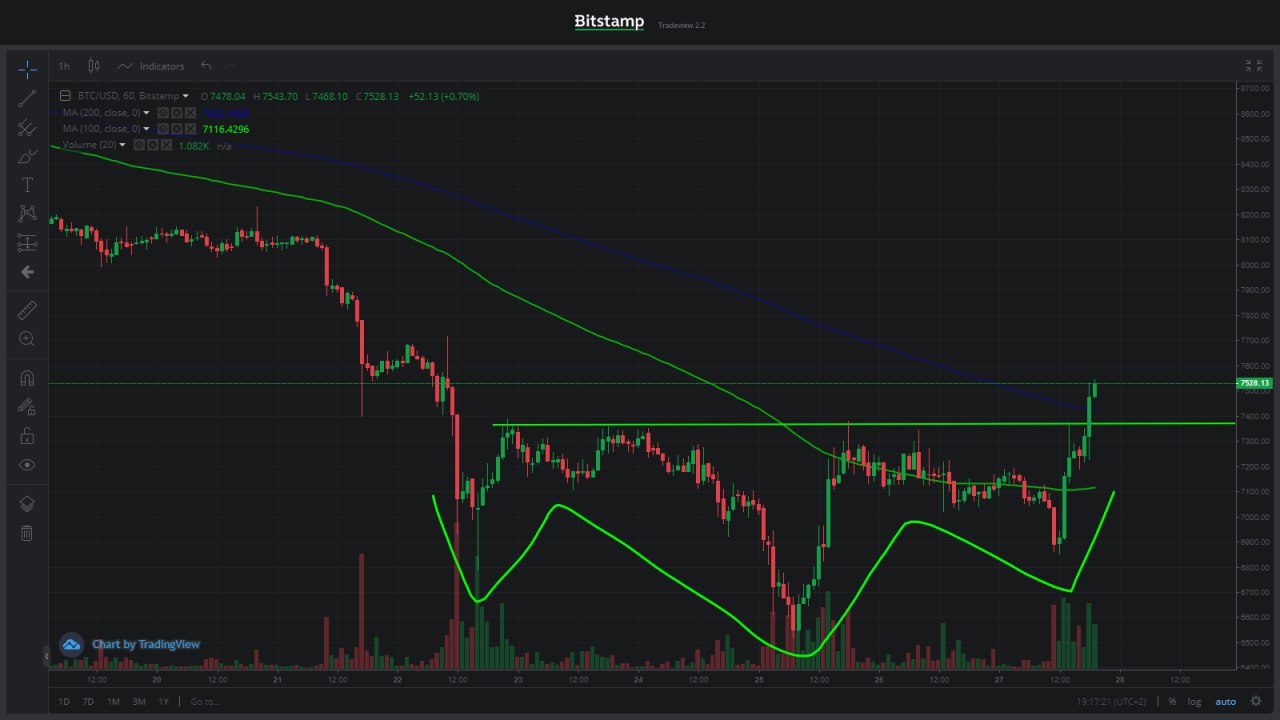Toggle lock all drawing tools
This screenshot has width=1280, height=720.
point(27,436)
